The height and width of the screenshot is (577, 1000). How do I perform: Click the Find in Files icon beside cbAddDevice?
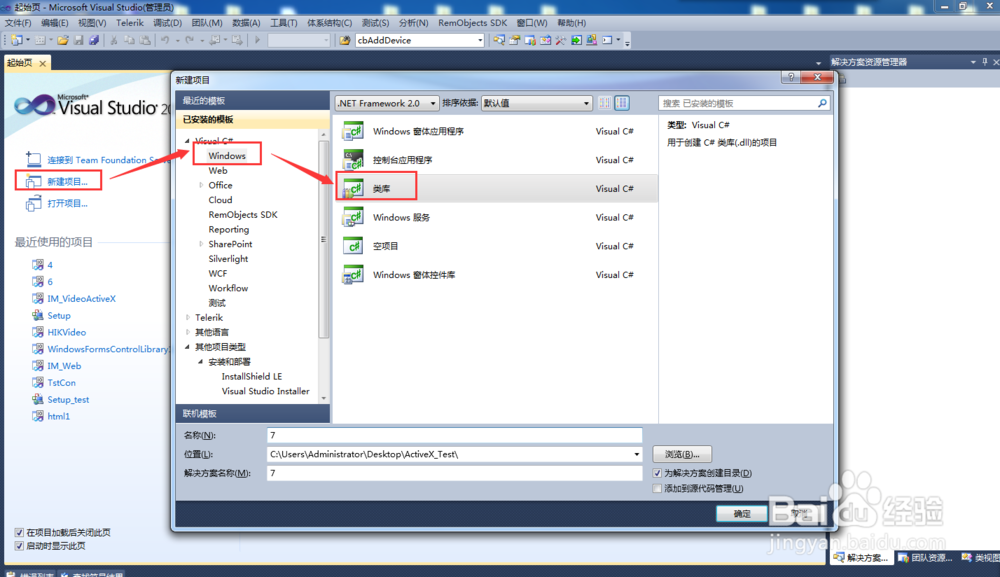[x=345, y=40]
